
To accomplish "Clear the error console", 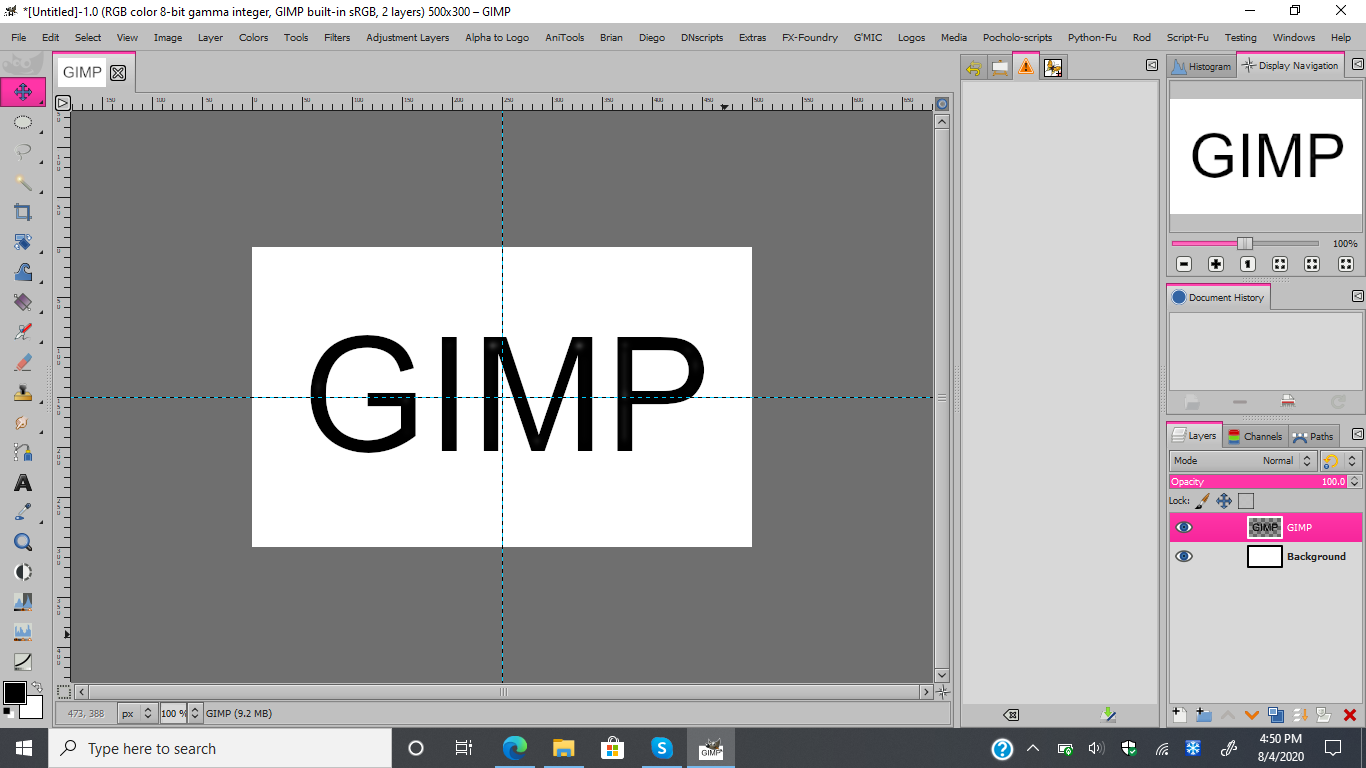I will 1011,714.
